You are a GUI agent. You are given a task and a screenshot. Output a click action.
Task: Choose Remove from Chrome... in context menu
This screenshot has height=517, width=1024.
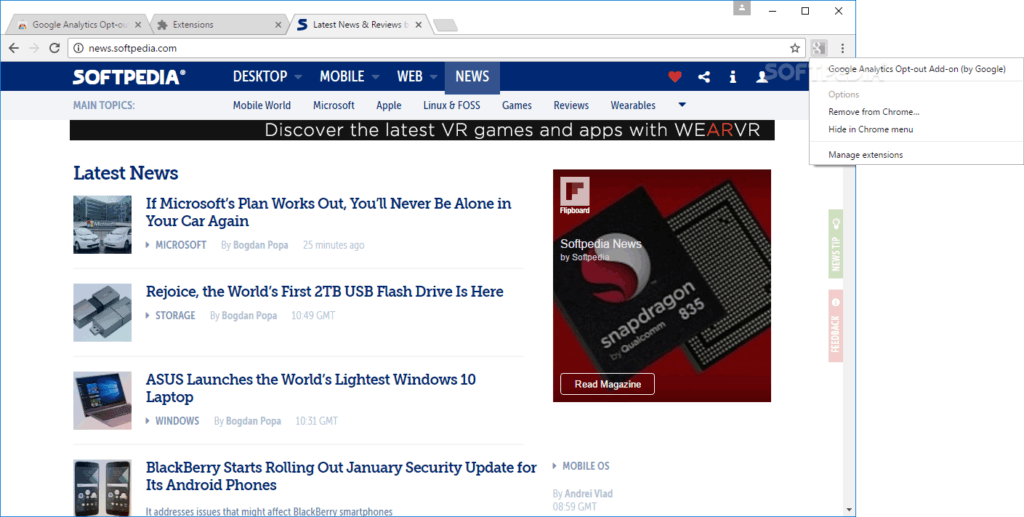[874, 112]
